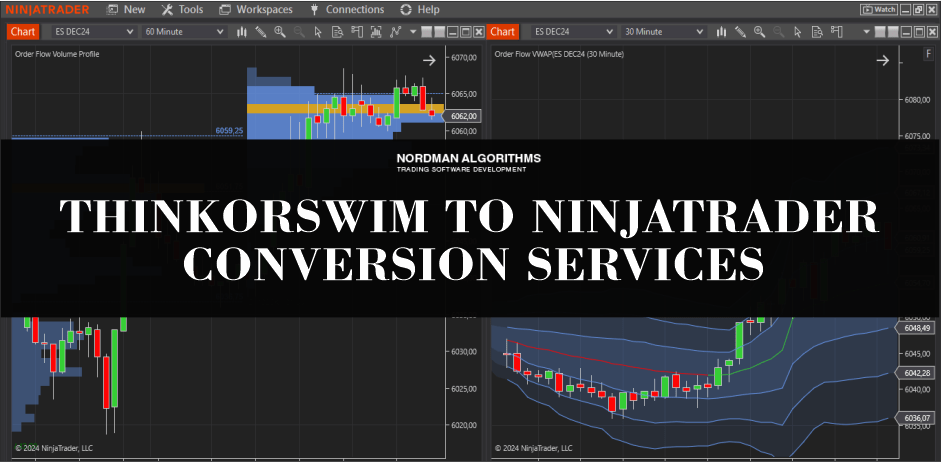The image size is (941, 462).
Task: Open the Tools menu
Action: (183, 10)
